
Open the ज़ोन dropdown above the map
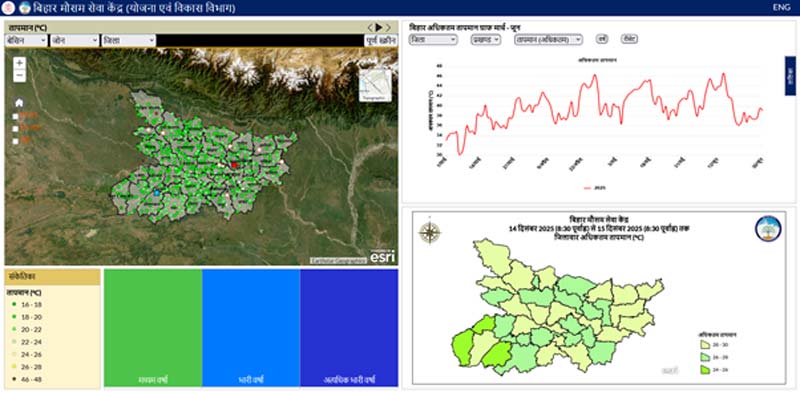tap(74, 40)
